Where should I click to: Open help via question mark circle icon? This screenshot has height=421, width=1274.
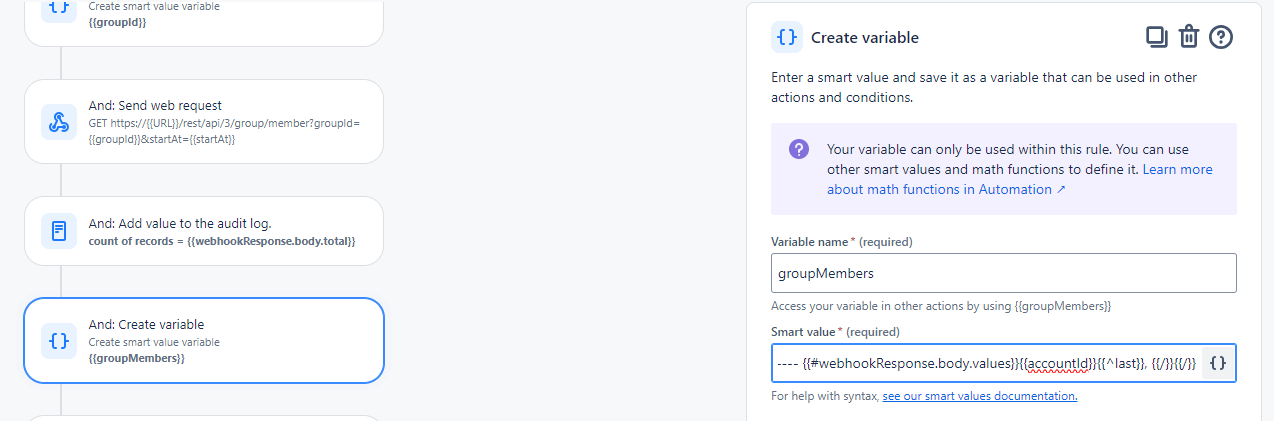pyautogui.click(x=1221, y=38)
